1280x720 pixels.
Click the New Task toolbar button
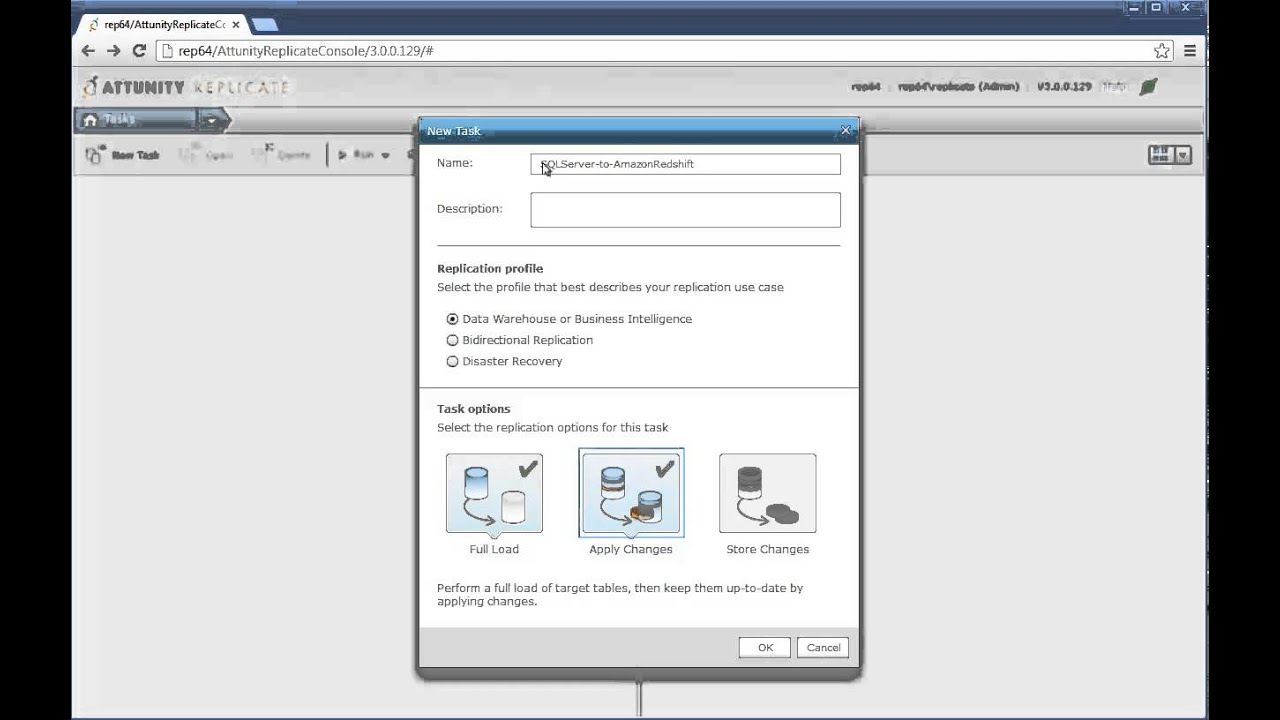(x=123, y=155)
